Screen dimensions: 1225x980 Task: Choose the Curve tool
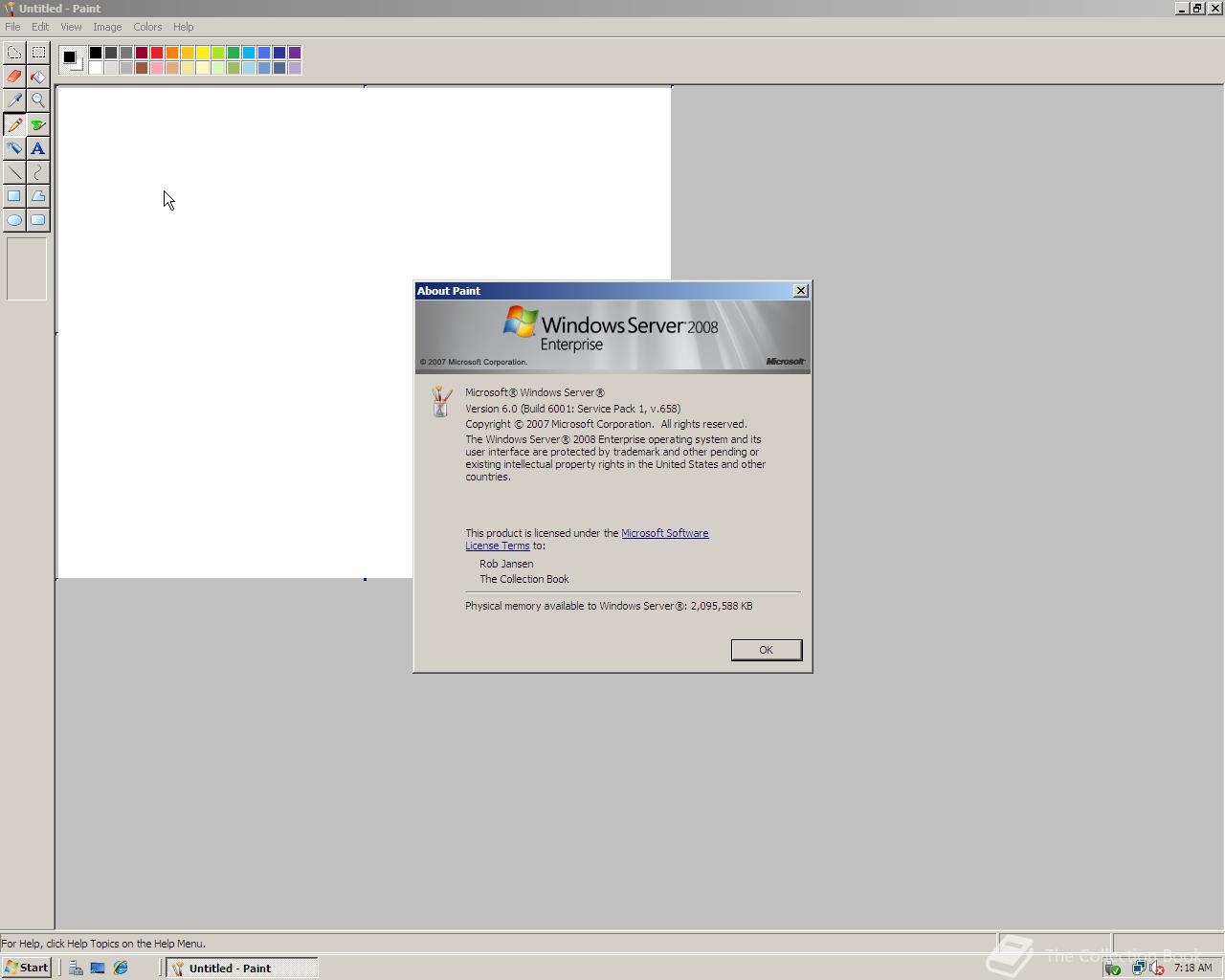tap(38, 172)
